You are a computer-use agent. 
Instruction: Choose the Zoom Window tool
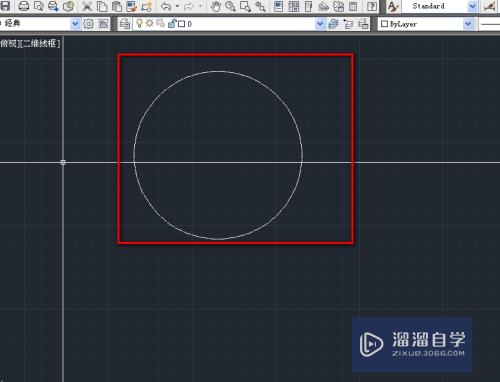tap(245, 6)
